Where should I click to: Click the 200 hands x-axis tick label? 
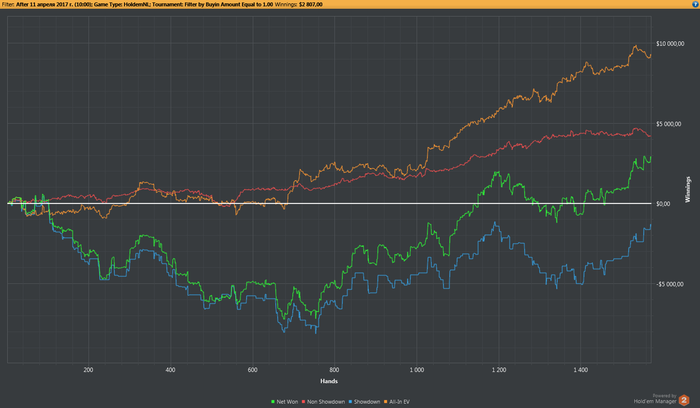click(88, 370)
